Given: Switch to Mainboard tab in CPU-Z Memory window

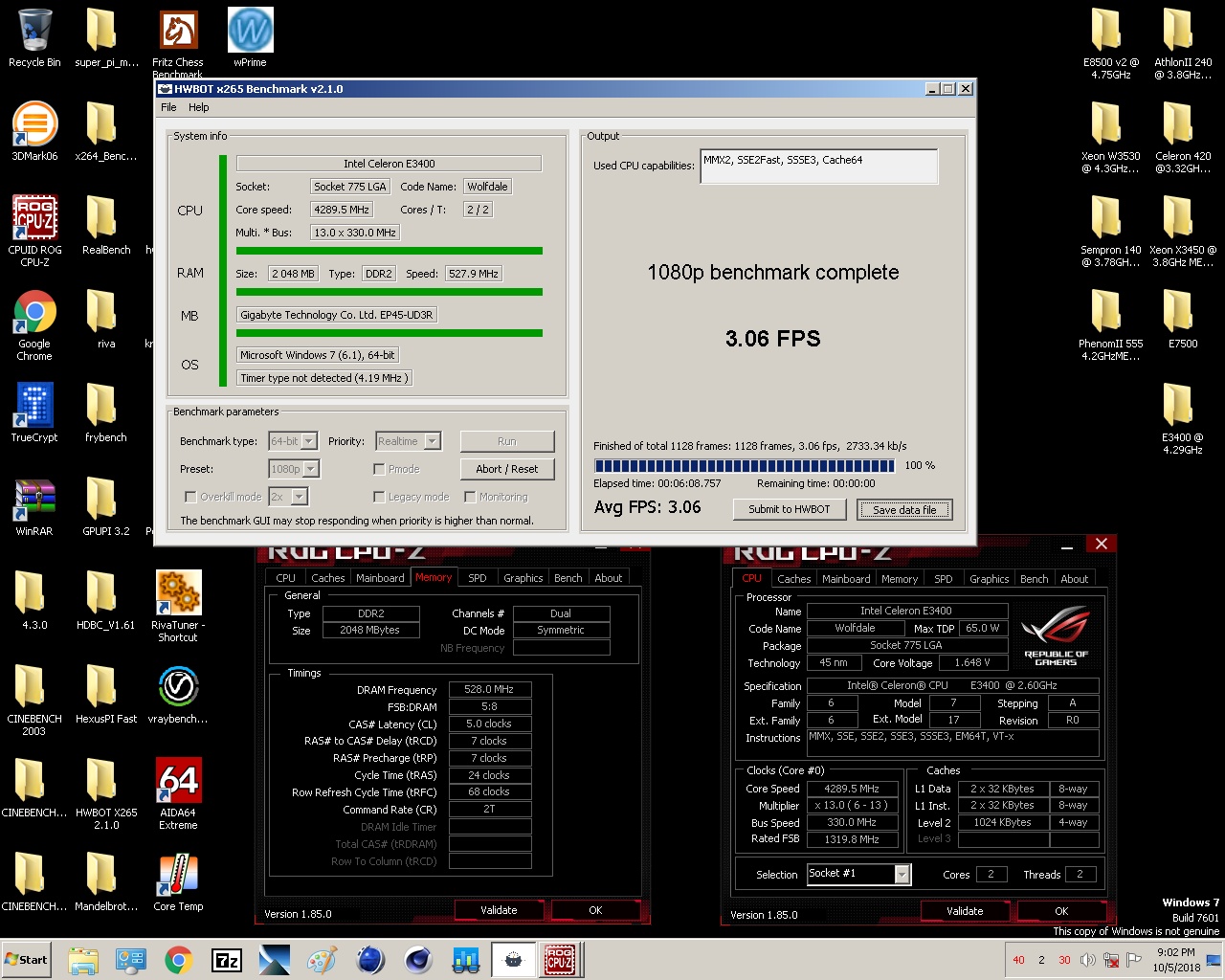Looking at the screenshot, I should [380, 578].
